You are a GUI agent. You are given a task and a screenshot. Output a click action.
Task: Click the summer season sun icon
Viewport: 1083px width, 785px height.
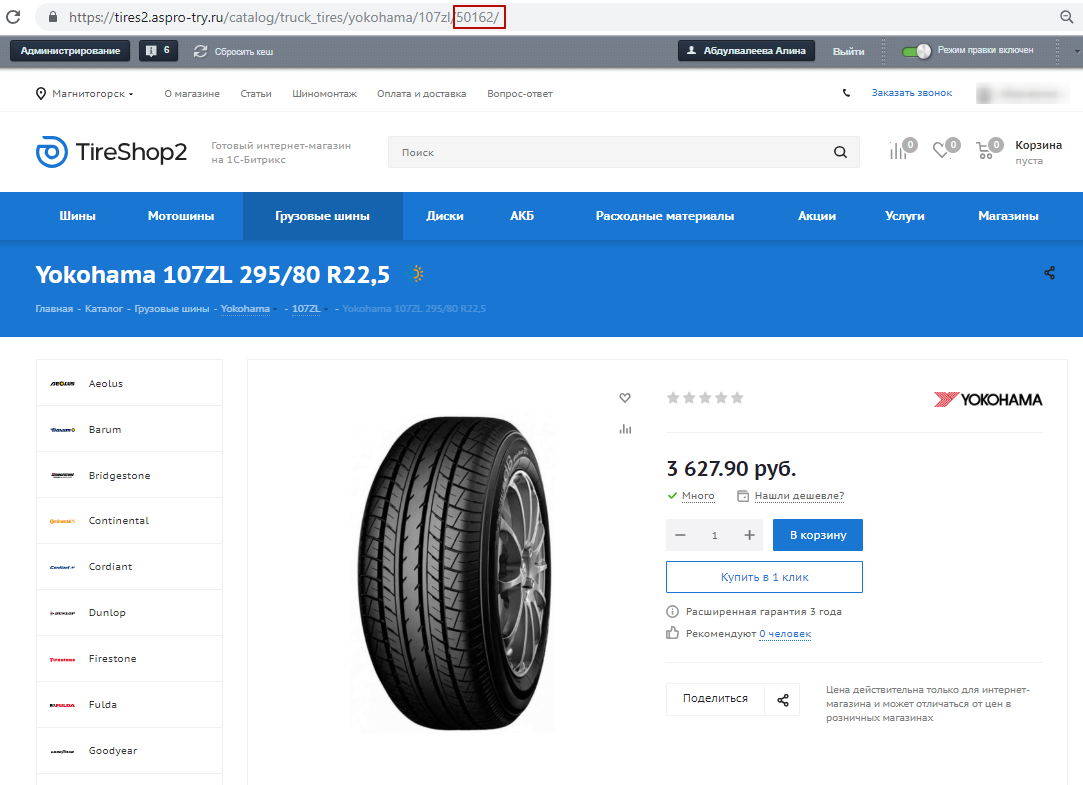click(x=417, y=274)
